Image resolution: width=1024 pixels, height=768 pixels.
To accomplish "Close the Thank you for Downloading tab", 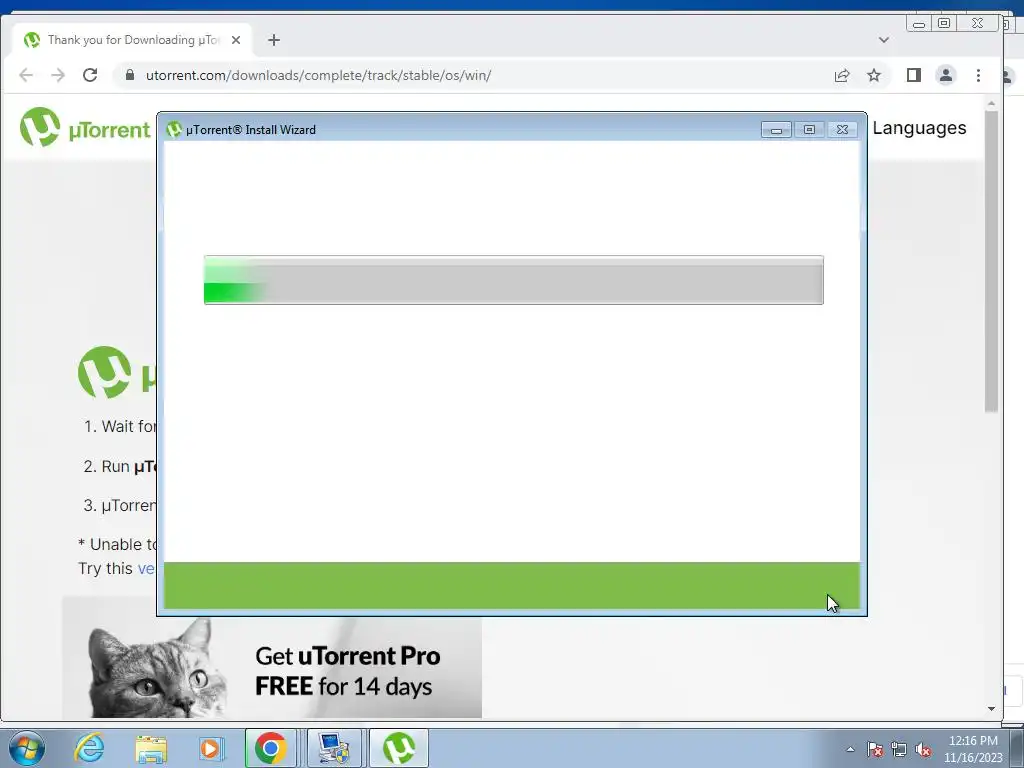I will (236, 40).
